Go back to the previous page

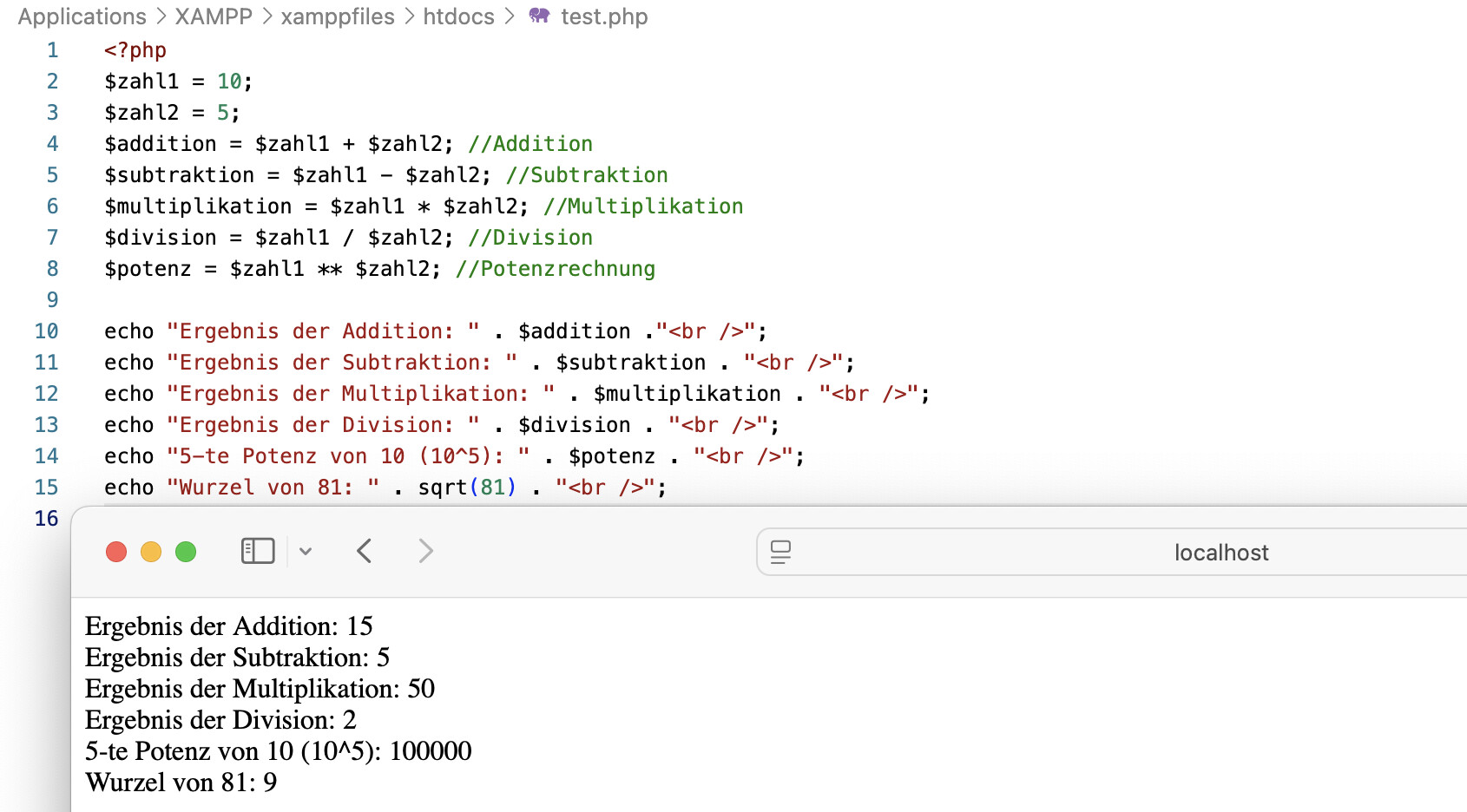[365, 551]
